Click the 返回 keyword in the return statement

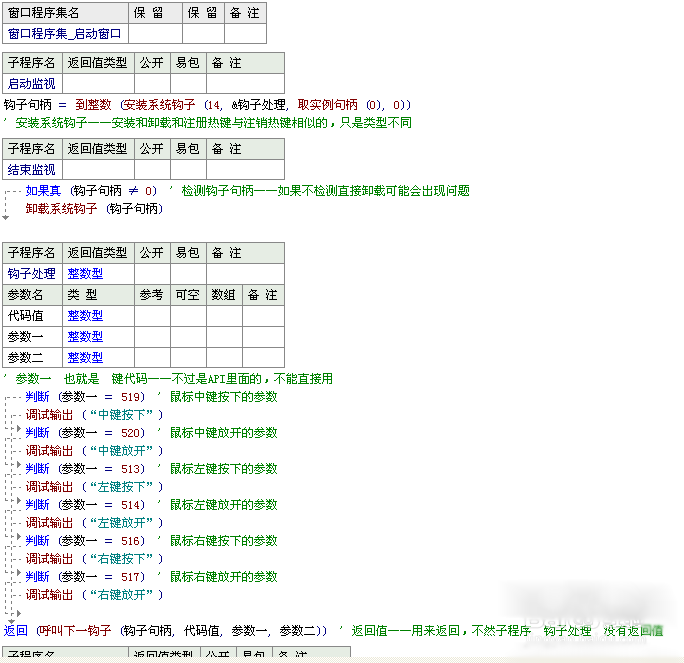coord(16,630)
